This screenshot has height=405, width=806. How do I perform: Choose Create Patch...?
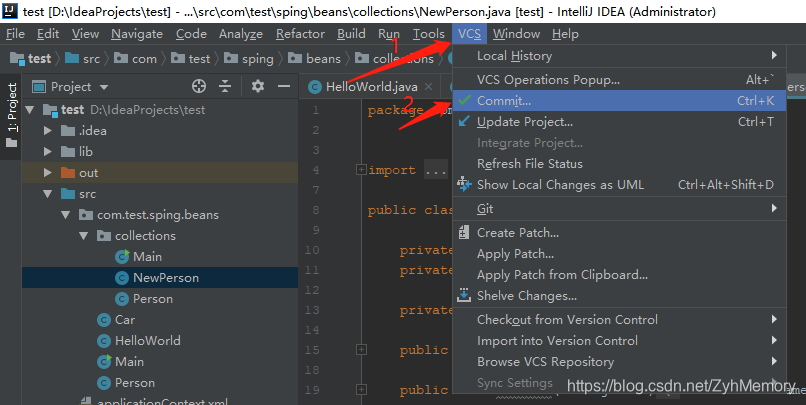619,233
